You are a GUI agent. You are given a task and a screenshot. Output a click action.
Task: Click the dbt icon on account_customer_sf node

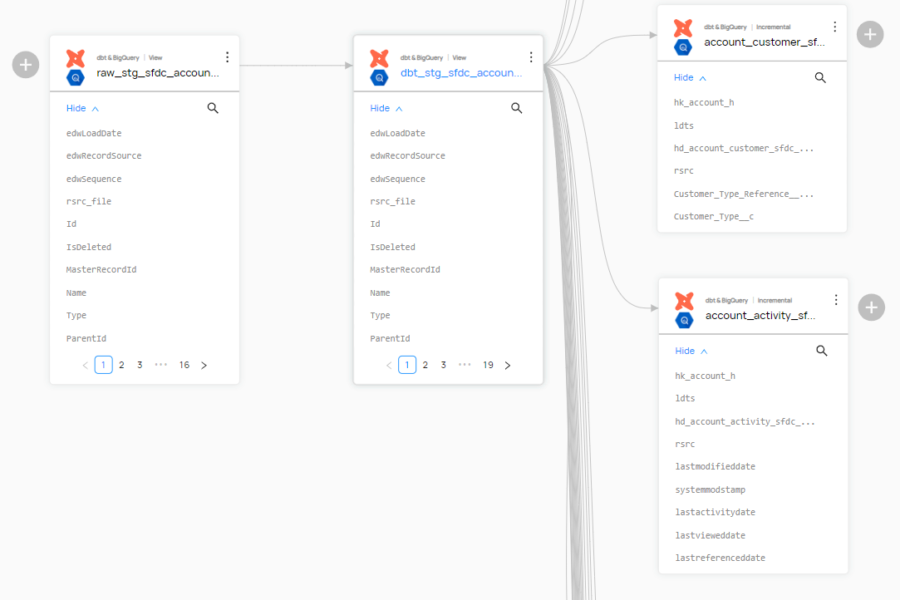[684, 29]
